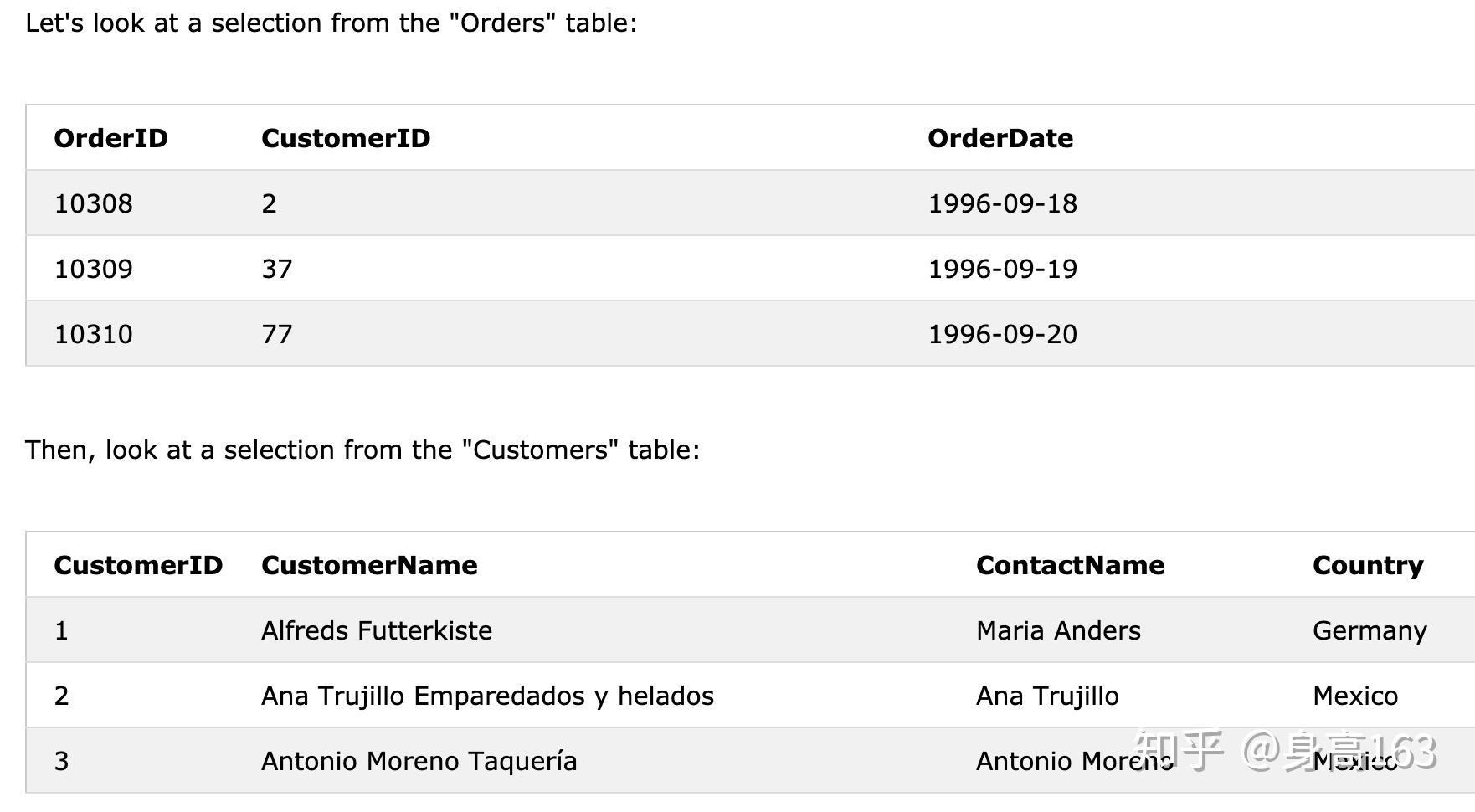Image resolution: width=1475 pixels, height=812 pixels.
Task: Click contact name Maria Anders
Action: (1058, 630)
